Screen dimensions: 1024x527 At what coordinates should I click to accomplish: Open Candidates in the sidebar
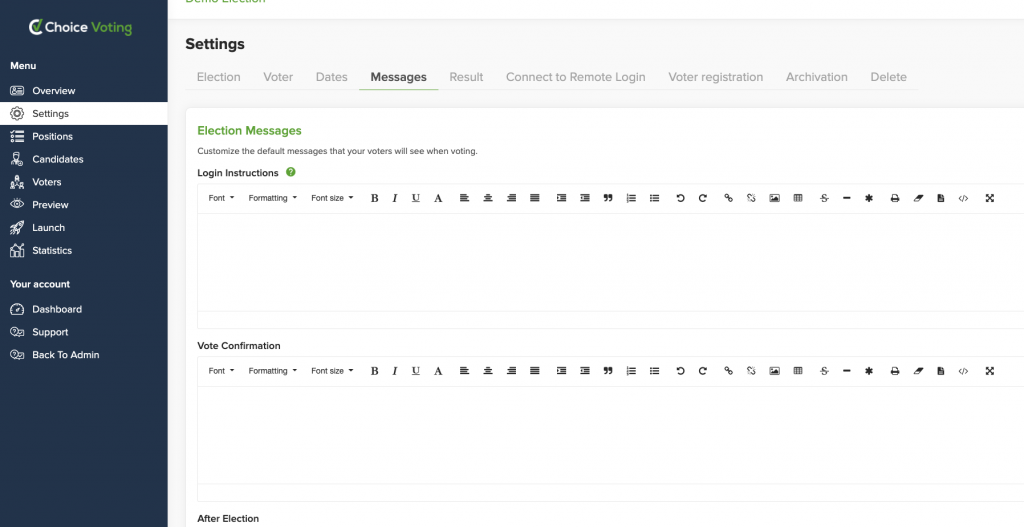point(84,159)
